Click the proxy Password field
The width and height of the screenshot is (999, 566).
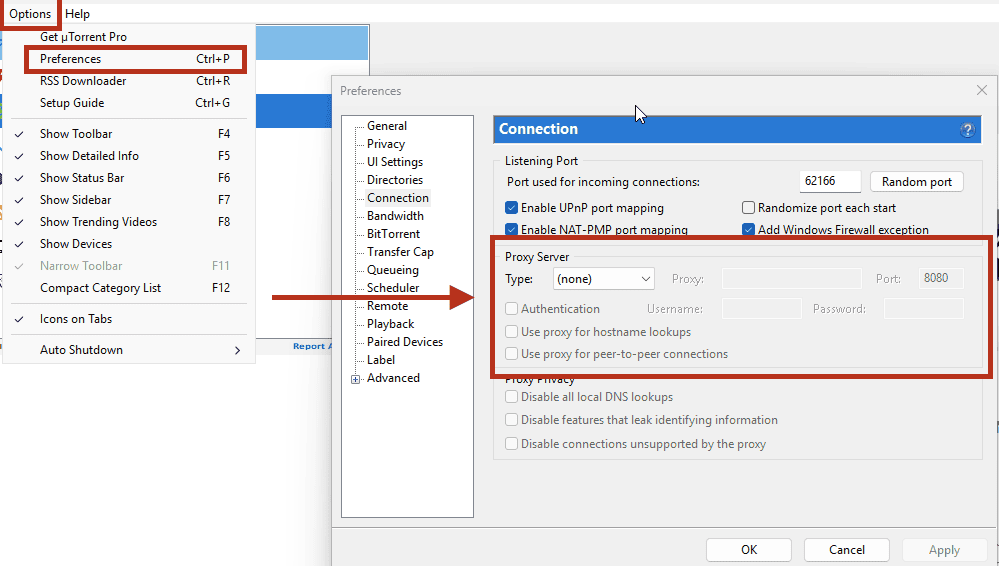tap(924, 308)
